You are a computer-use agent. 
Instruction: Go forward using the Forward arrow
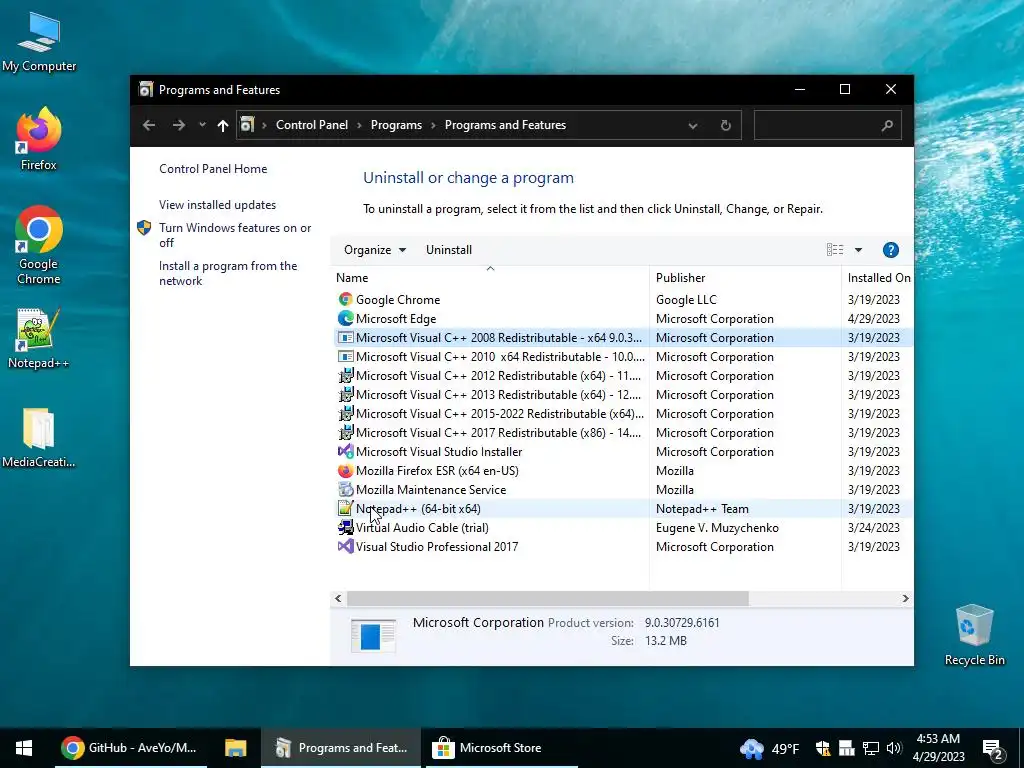[x=178, y=125]
